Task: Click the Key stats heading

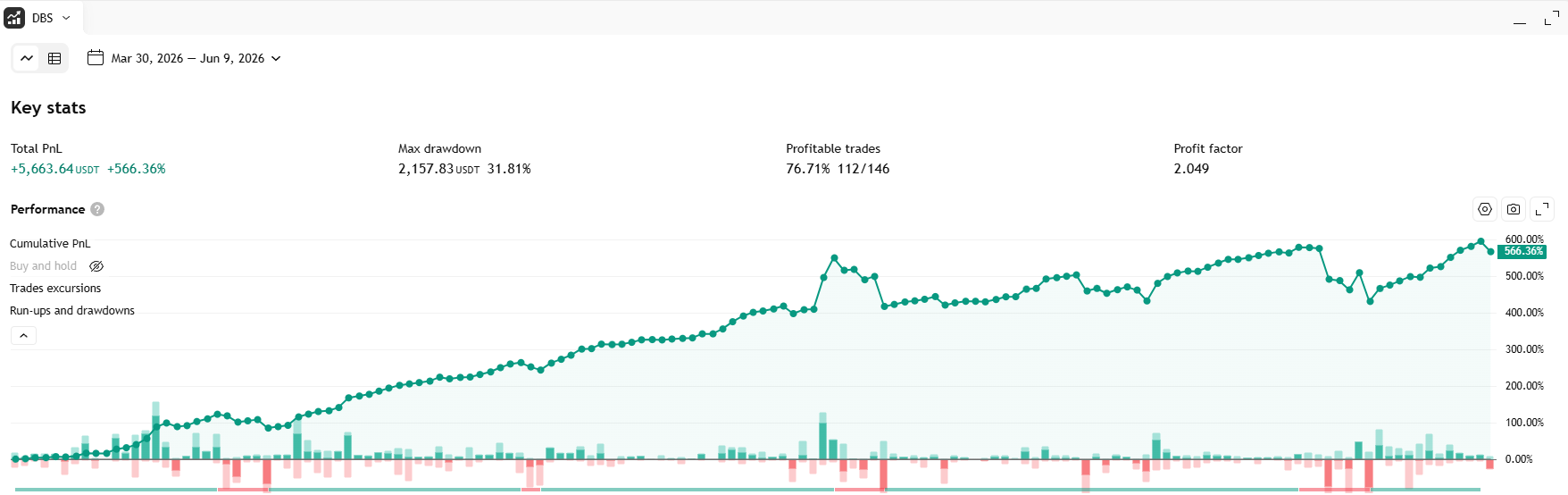Action: tap(48, 108)
